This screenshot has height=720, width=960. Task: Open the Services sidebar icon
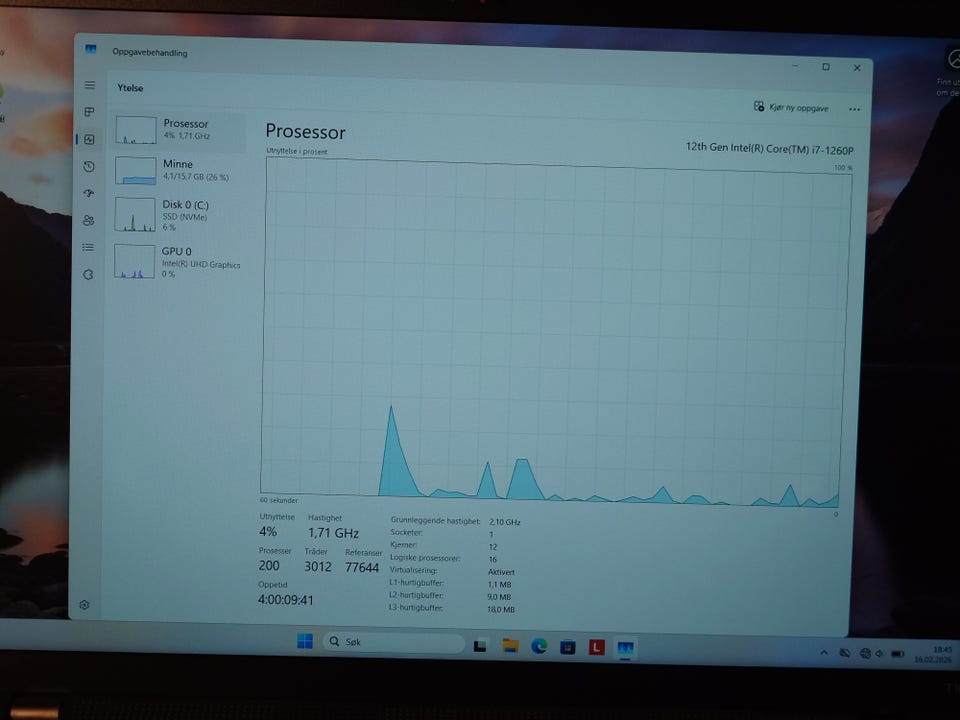tap(88, 274)
